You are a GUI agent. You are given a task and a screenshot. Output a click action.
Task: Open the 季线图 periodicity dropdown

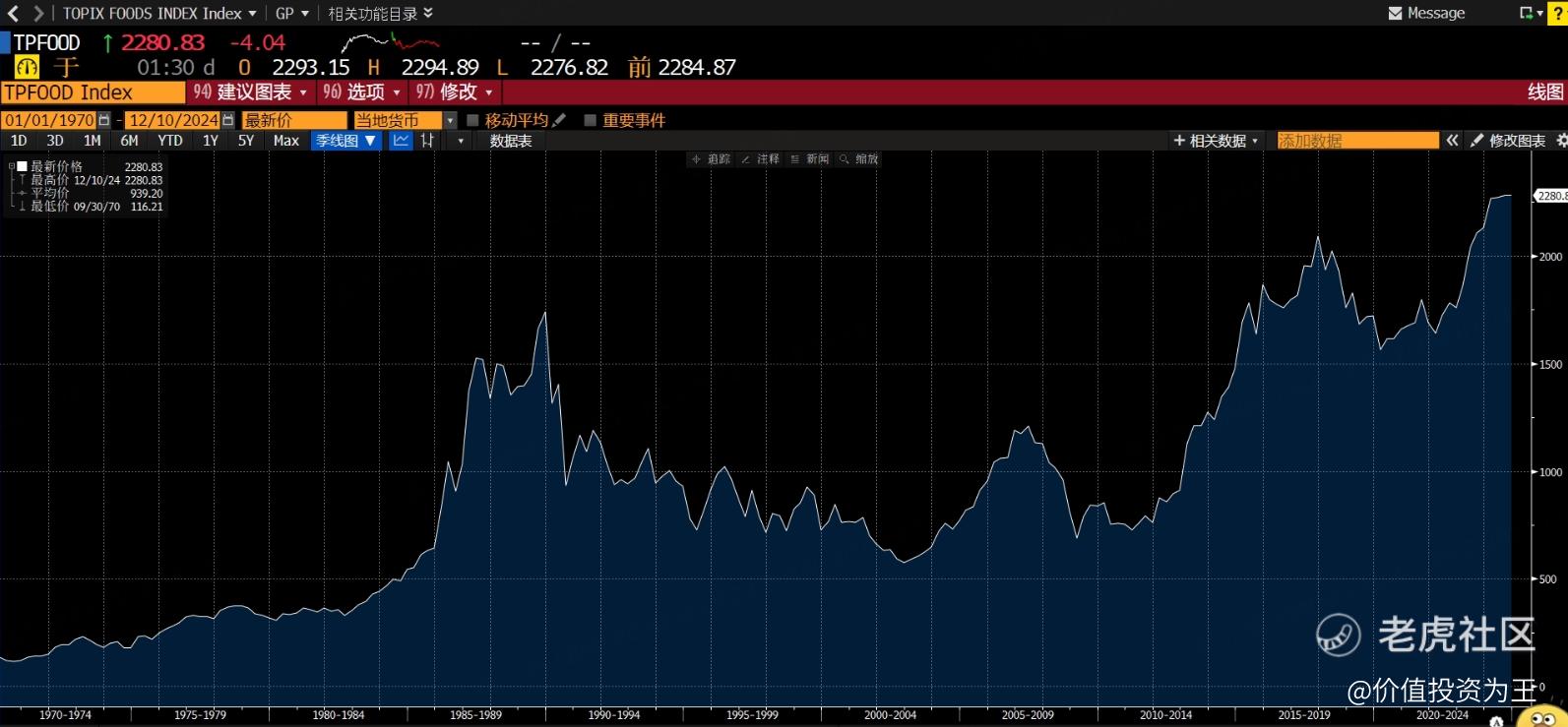346,141
